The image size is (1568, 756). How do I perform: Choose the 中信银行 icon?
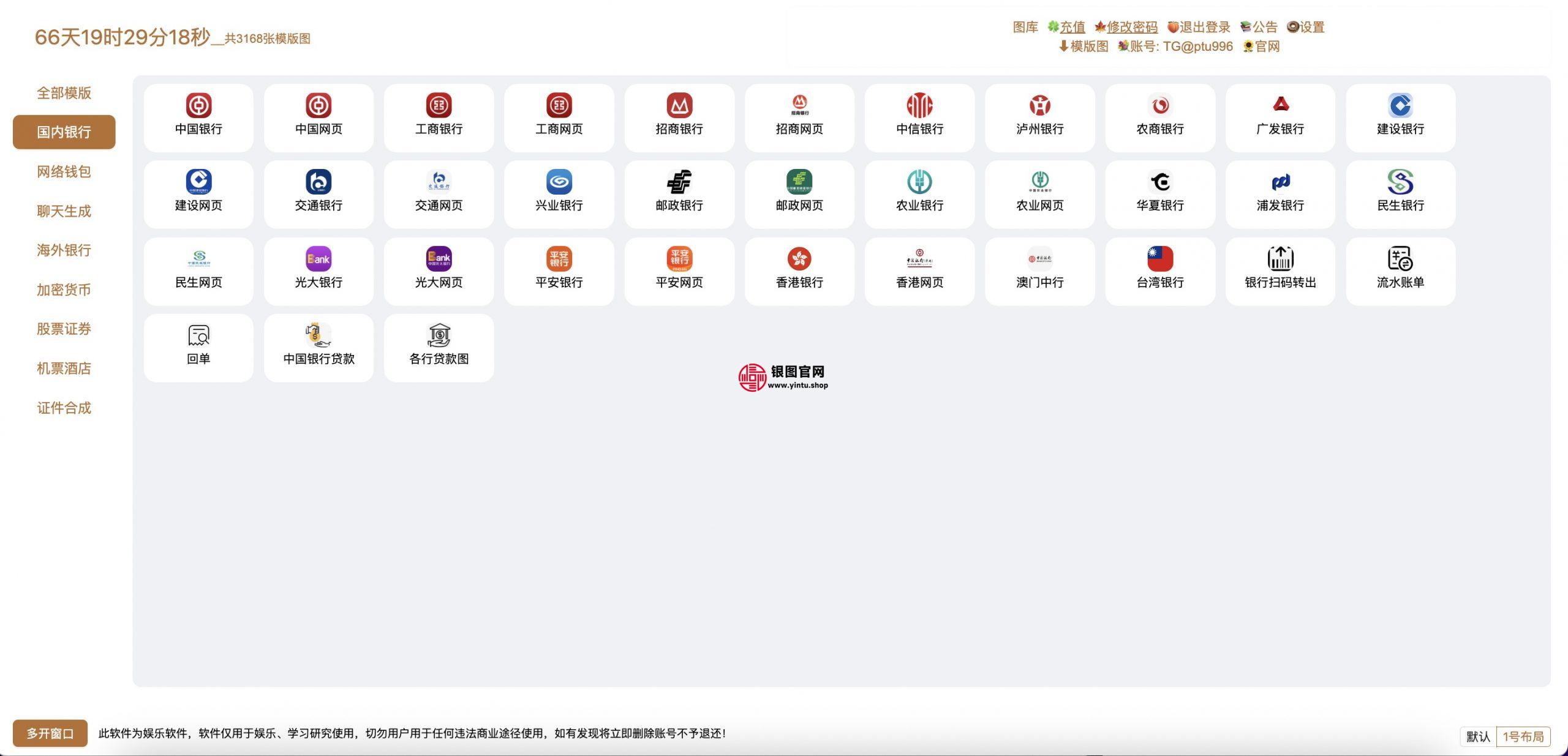[x=919, y=105]
